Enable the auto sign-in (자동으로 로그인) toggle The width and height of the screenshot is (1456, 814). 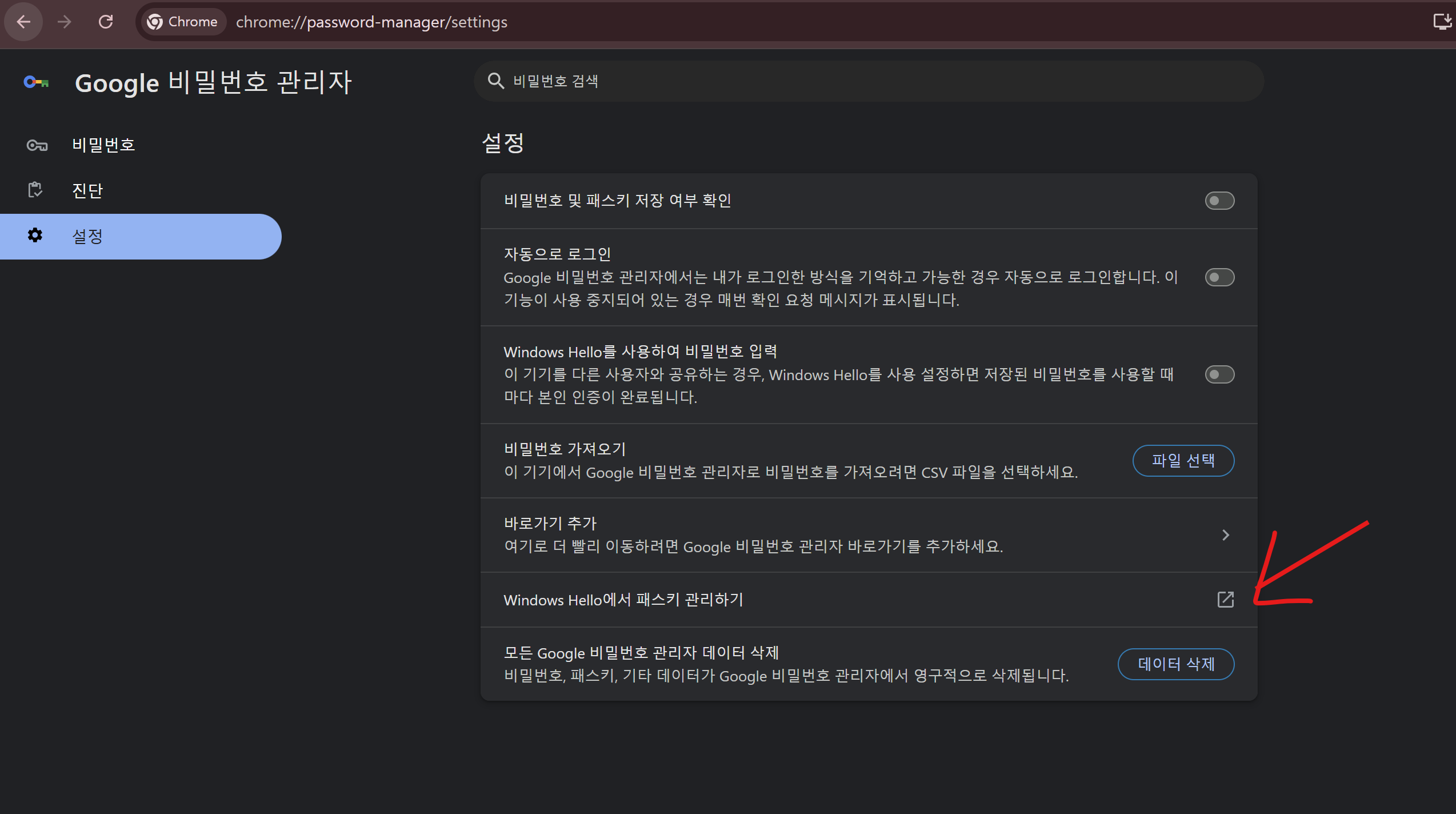1219,277
